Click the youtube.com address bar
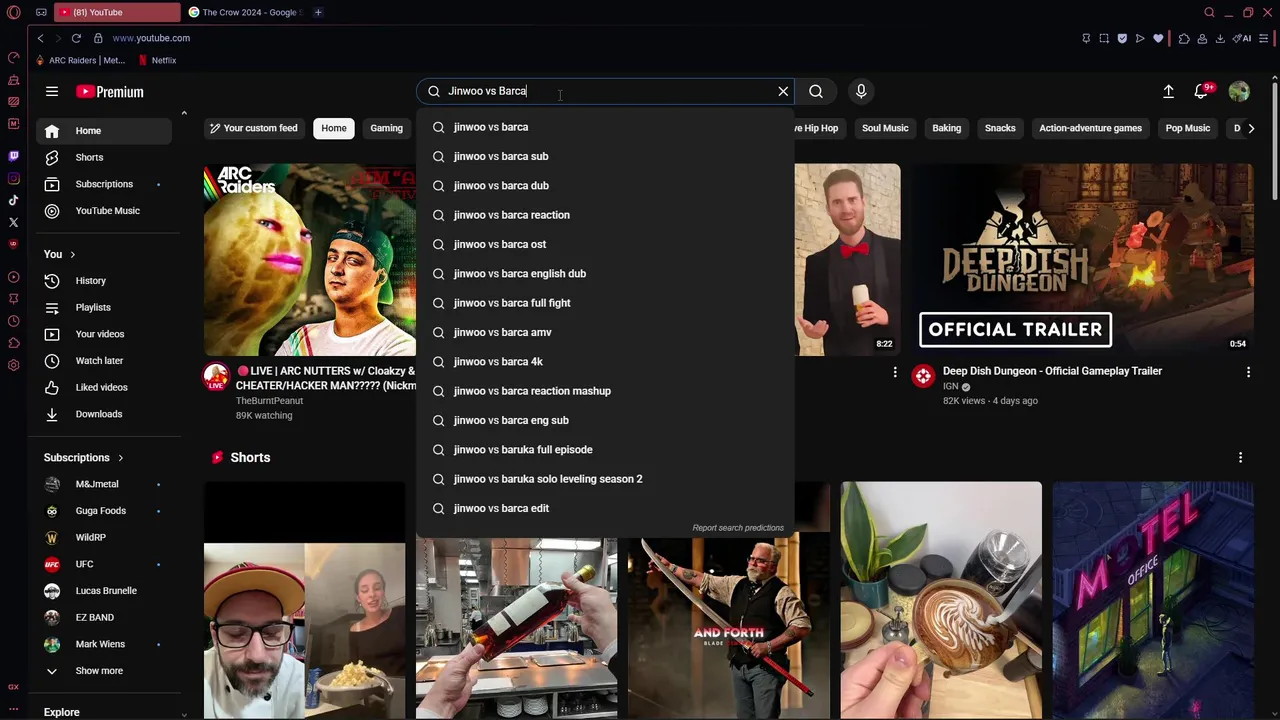The image size is (1280, 720). click(x=151, y=38)
